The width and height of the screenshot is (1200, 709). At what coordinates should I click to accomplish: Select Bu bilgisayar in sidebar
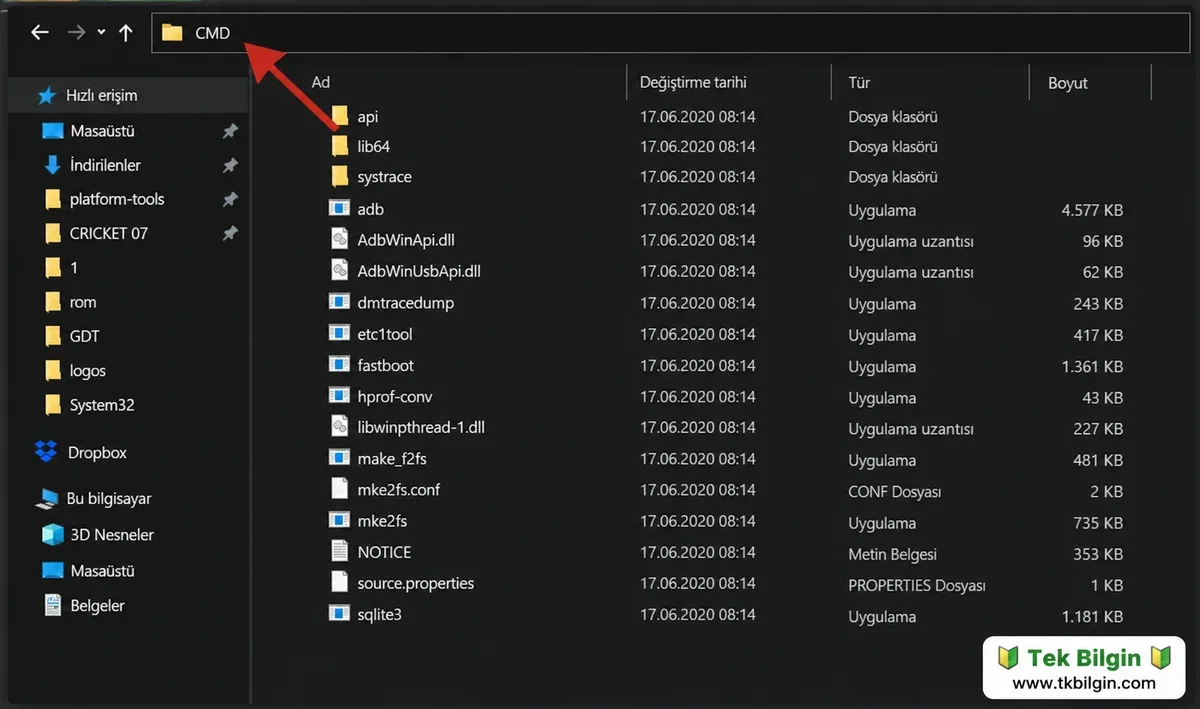[x=109, y=498]
